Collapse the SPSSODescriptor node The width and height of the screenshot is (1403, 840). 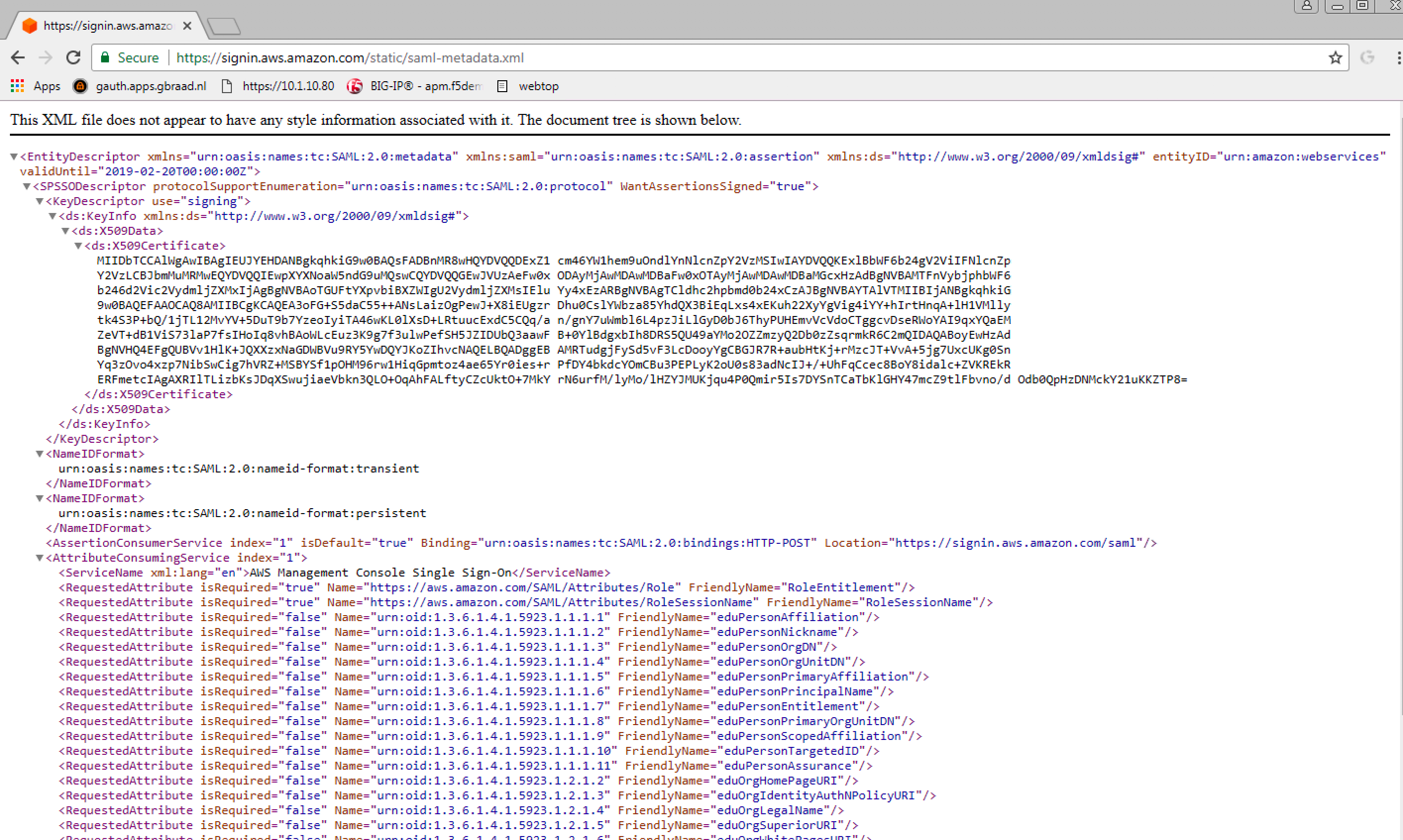(27, 186)
